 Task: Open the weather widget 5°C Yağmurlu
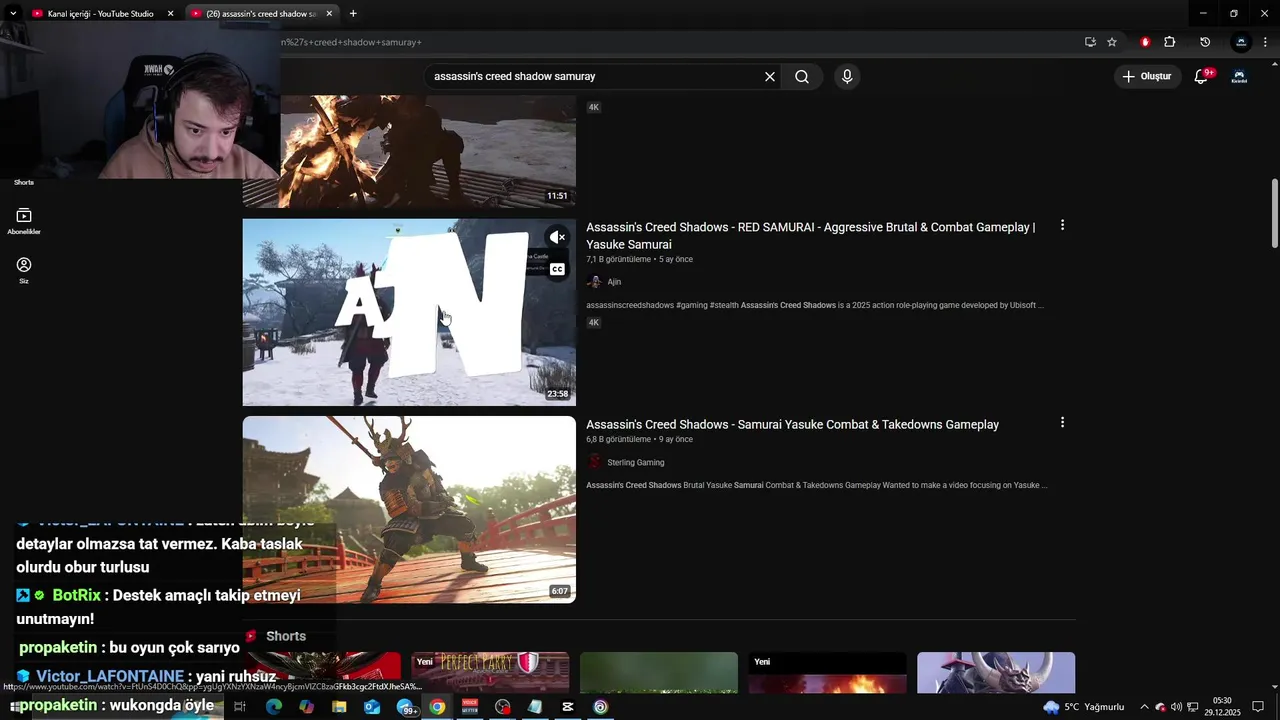(1084, 707)
